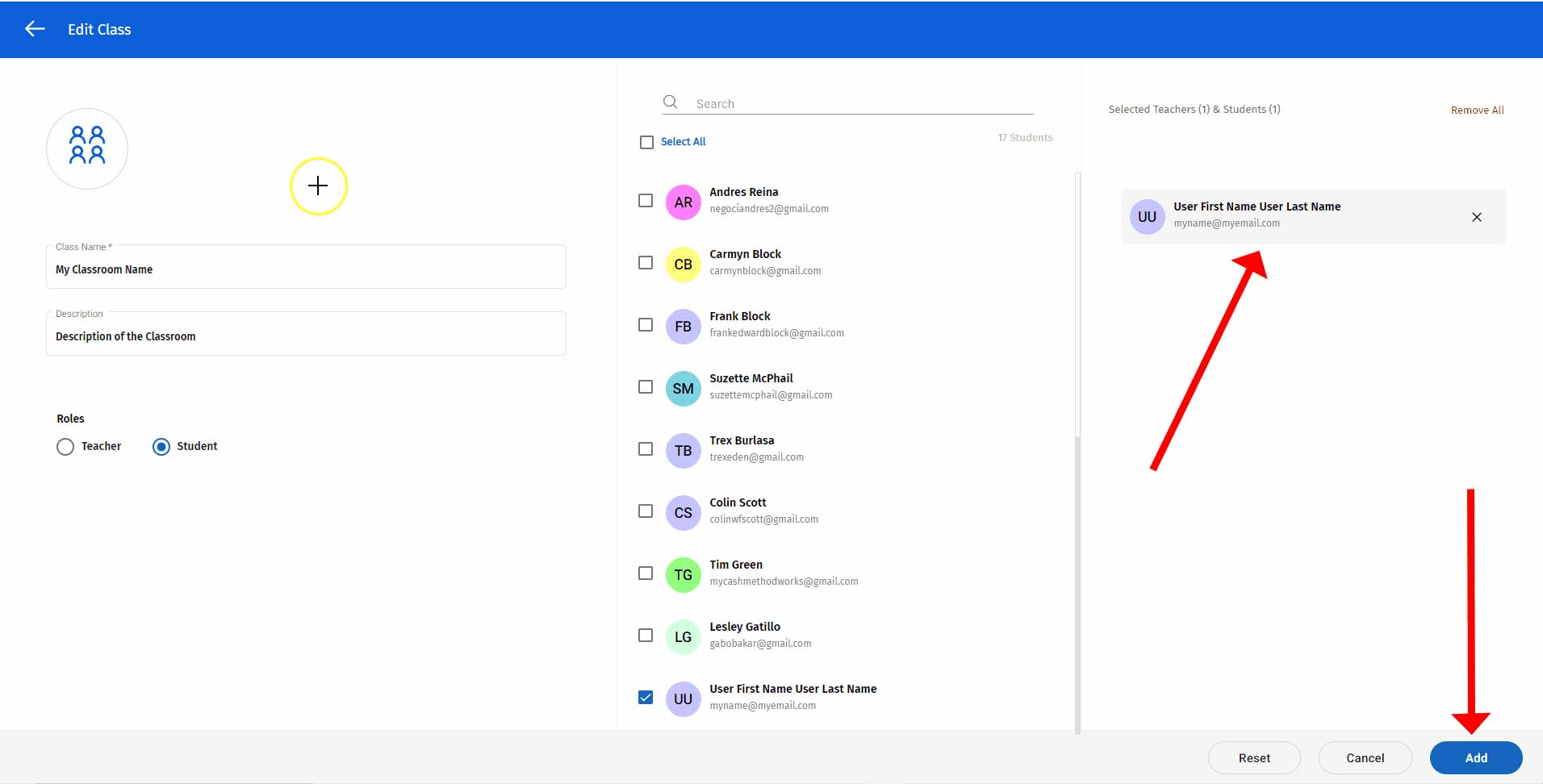Click the search magnifier icon
The height and width of the screenshot is (784, 1543).
click(x=670, y=102)
